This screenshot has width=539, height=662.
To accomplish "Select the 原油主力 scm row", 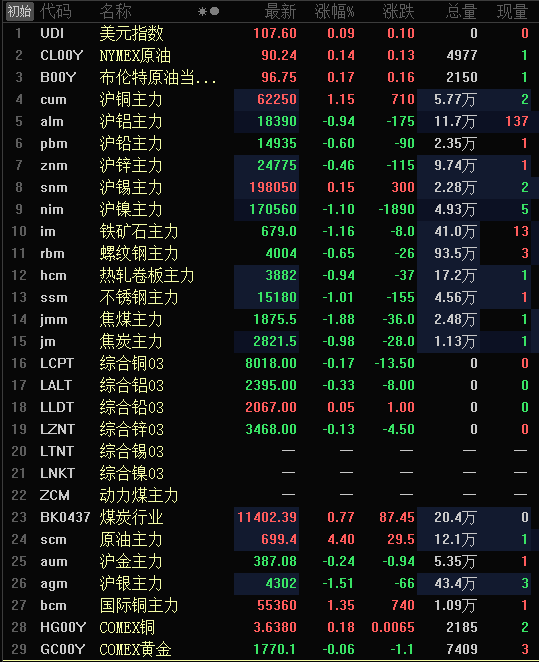I will click(269, 539).
